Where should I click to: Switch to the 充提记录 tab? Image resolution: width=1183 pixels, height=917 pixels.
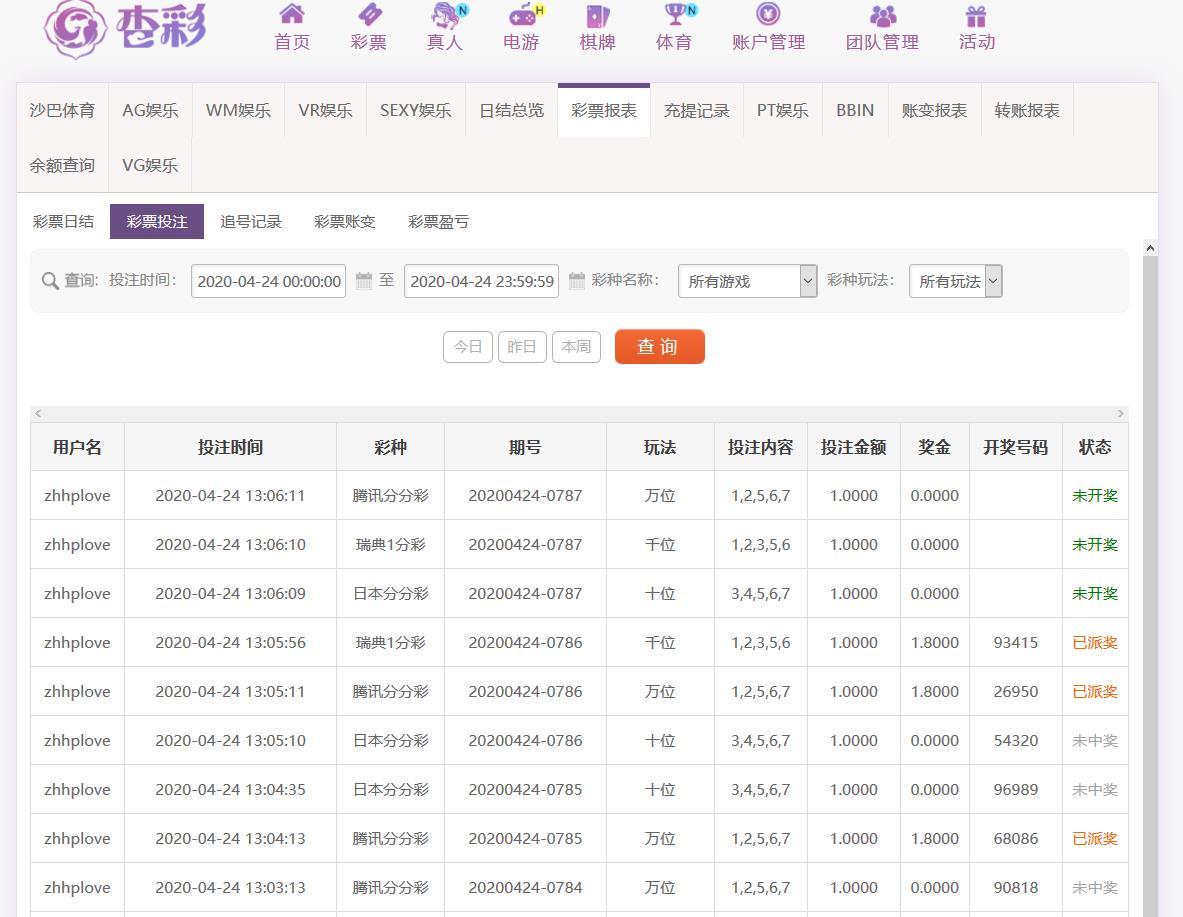(x=696, y=111)
